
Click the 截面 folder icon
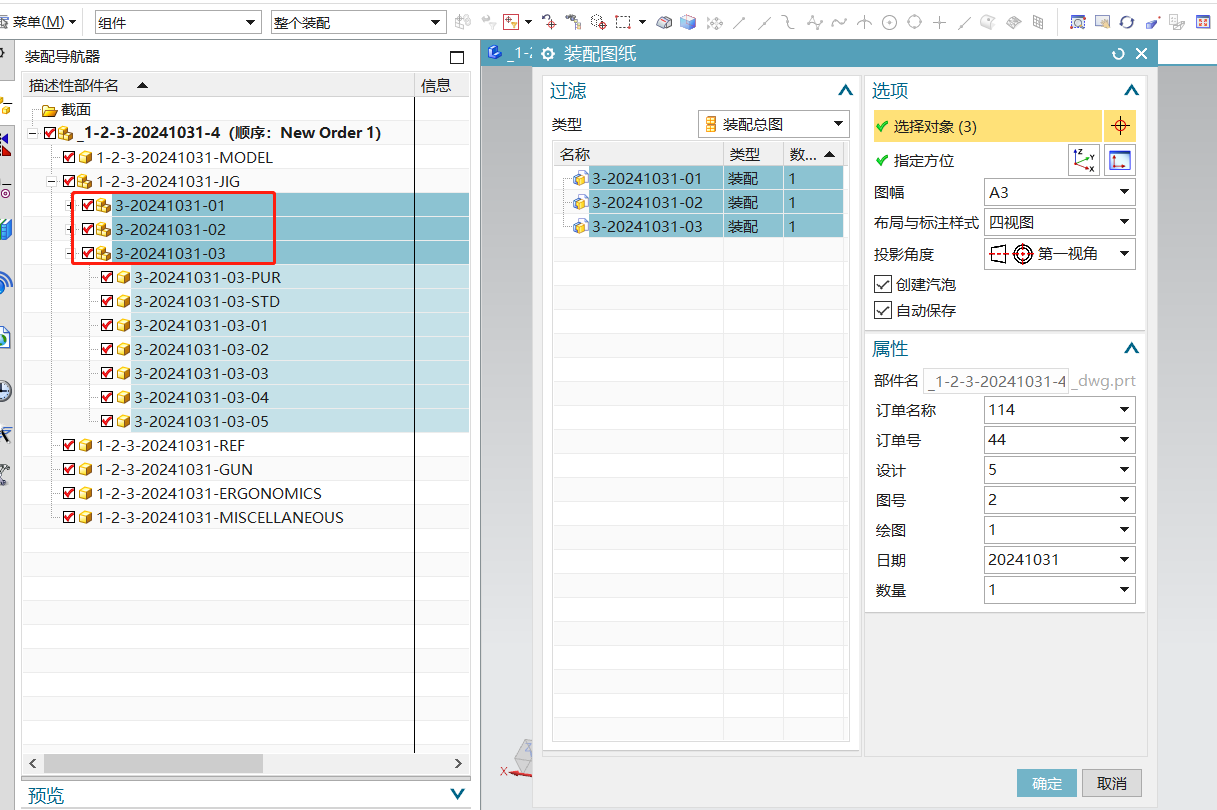pyautogui.click(x=50, y=110)
